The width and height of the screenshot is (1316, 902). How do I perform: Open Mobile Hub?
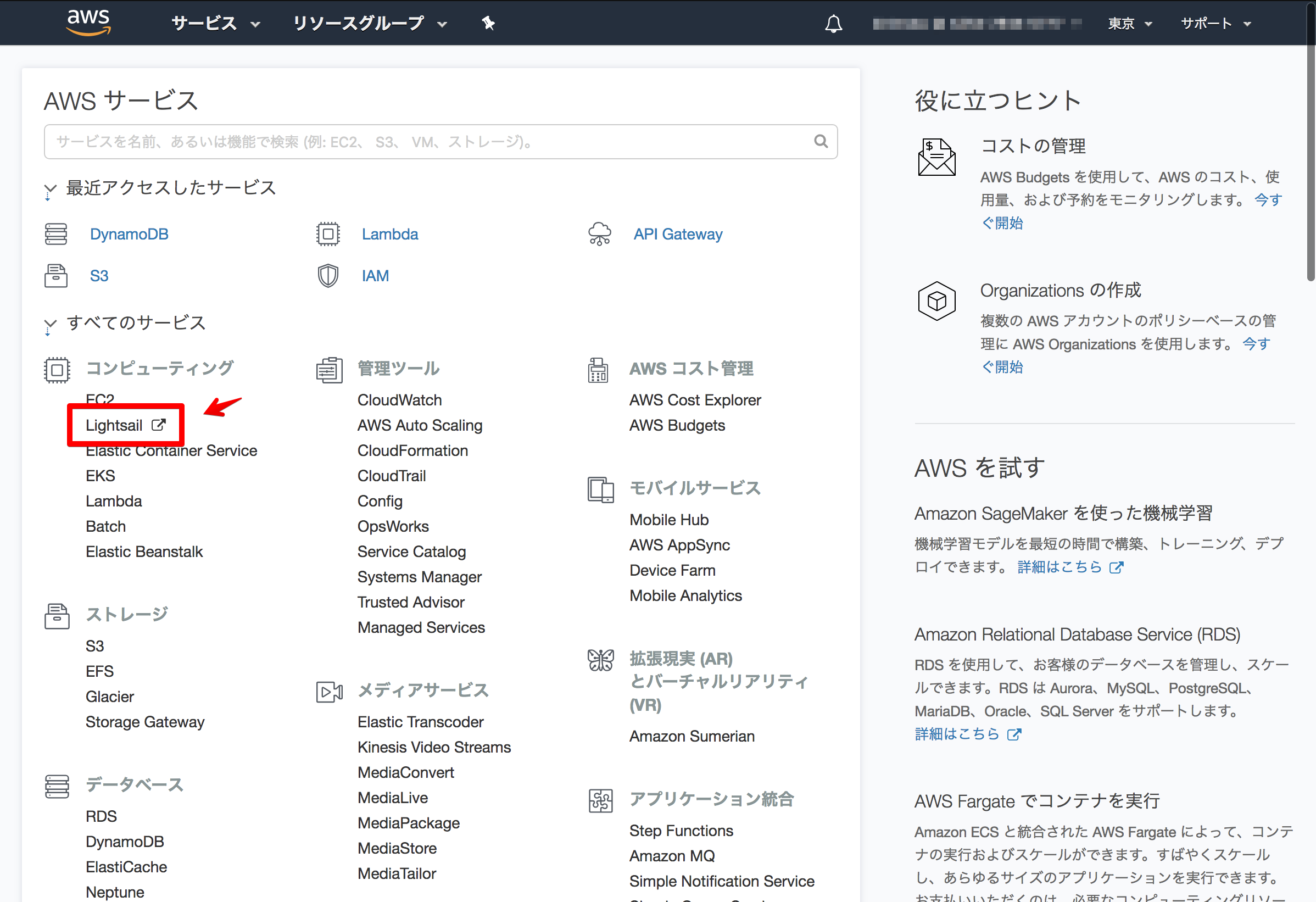tap(669, 519)
